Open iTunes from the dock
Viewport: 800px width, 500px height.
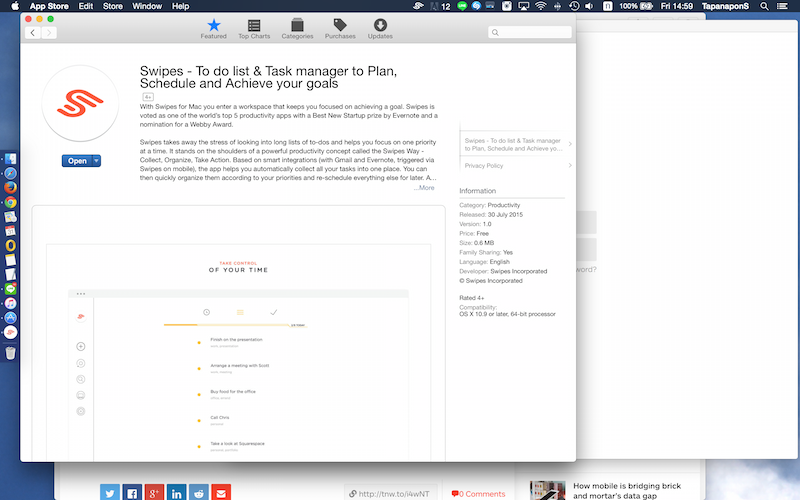click(11, 303)
